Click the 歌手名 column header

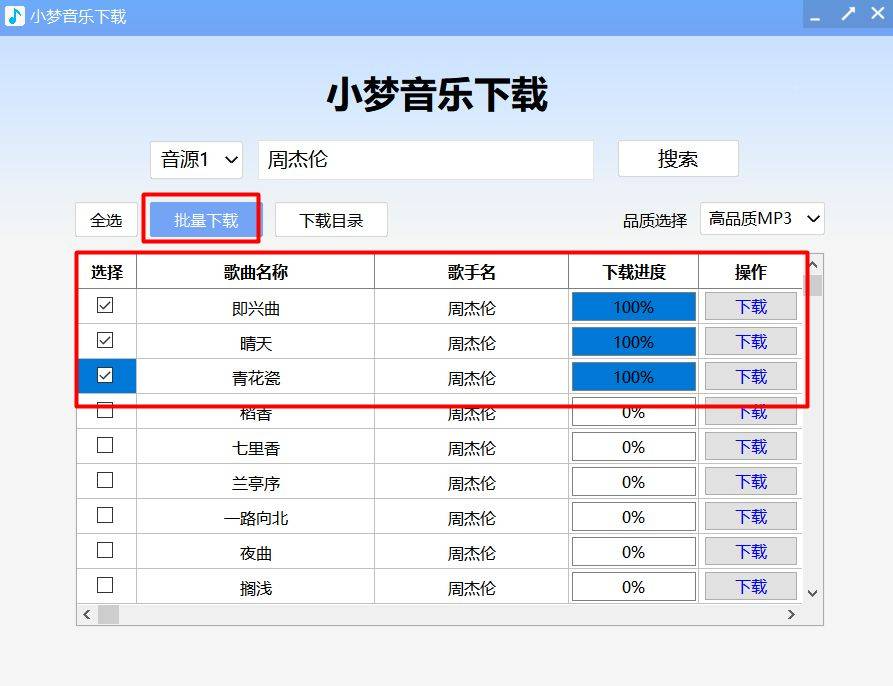tap(470, 271)
